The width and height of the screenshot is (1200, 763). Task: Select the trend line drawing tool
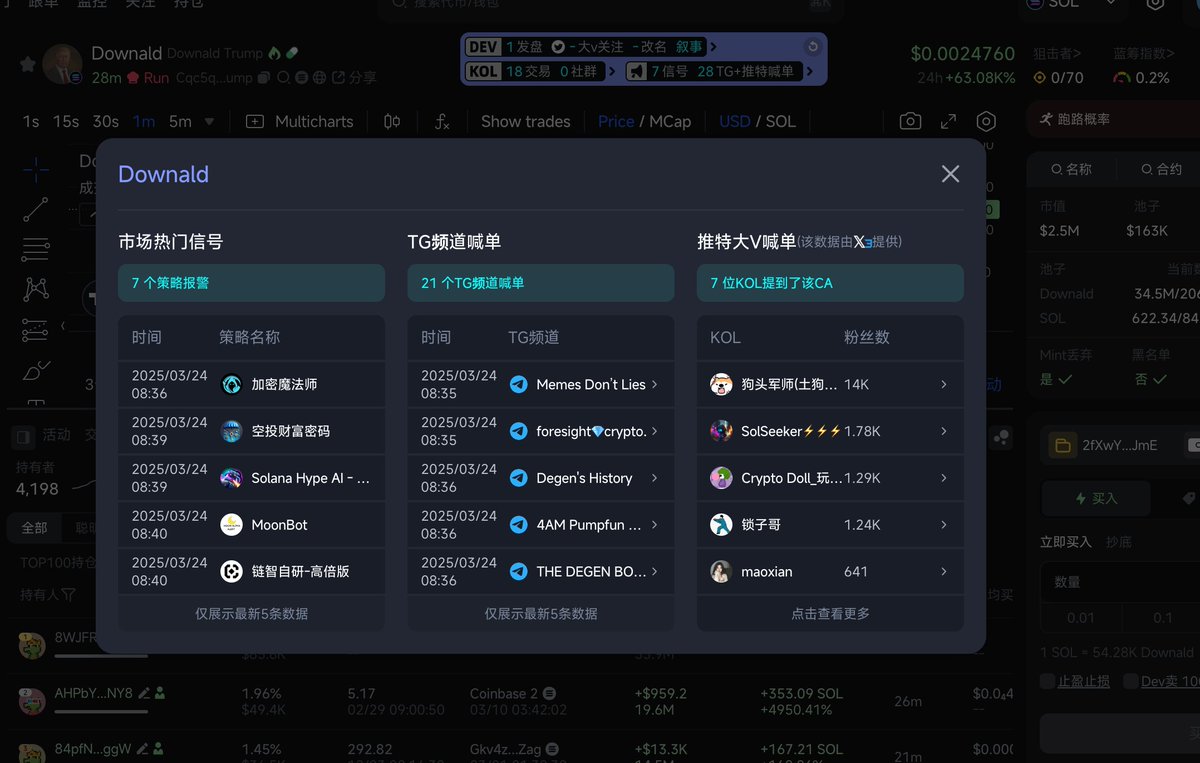(36, 210)
